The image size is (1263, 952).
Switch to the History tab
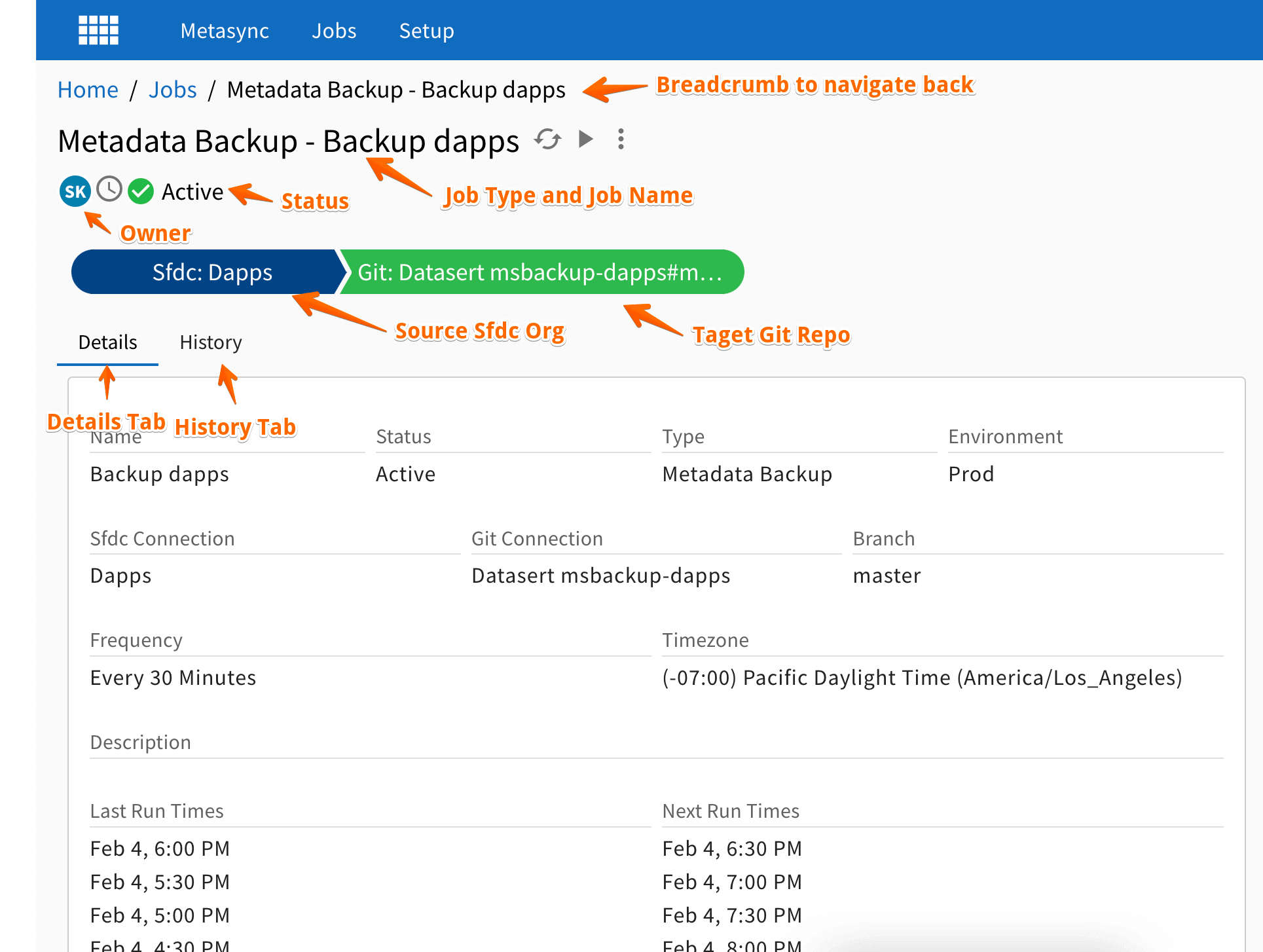(x=211, y=342)
